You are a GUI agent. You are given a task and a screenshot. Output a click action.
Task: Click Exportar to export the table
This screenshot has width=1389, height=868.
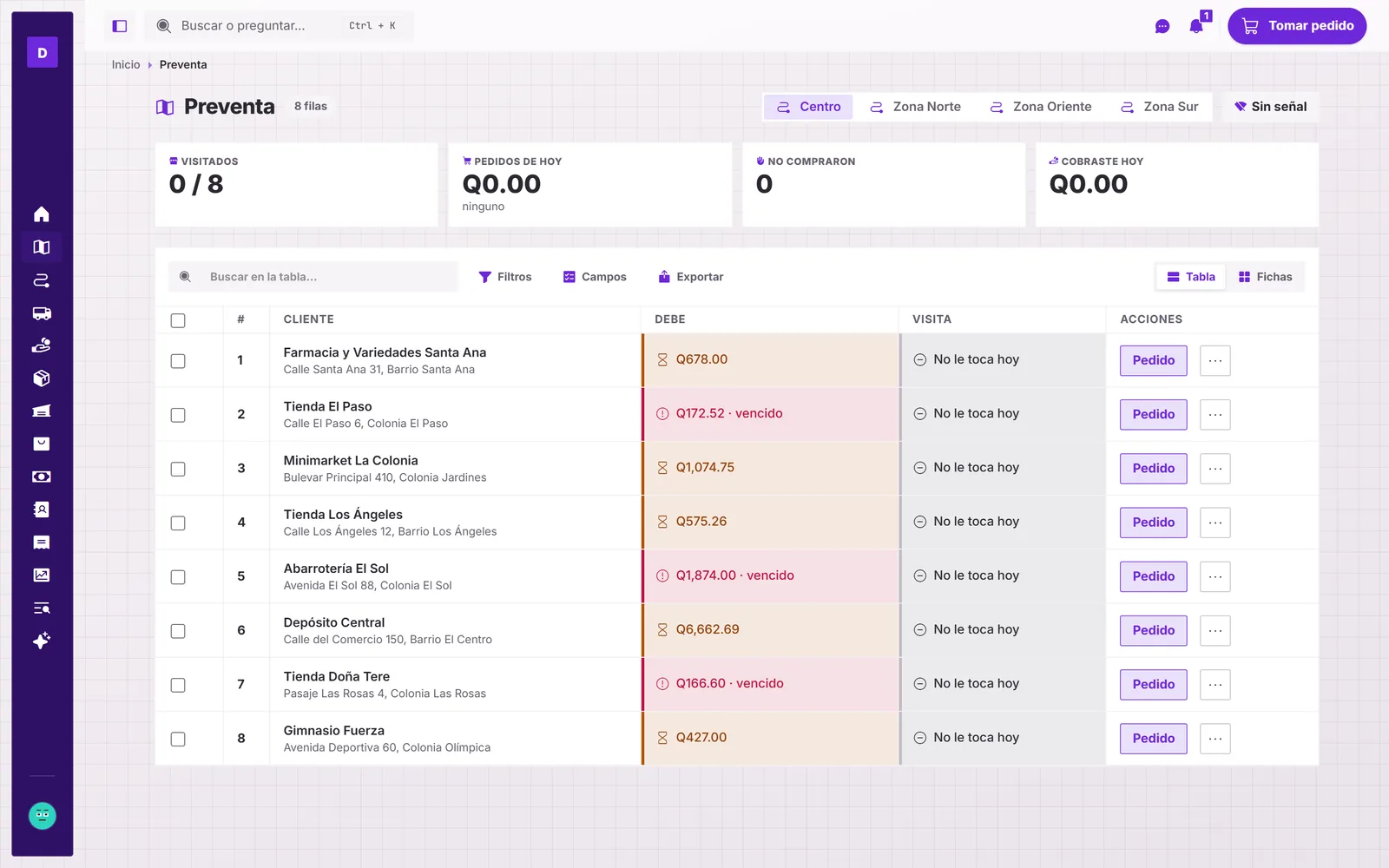coord(691,277)
